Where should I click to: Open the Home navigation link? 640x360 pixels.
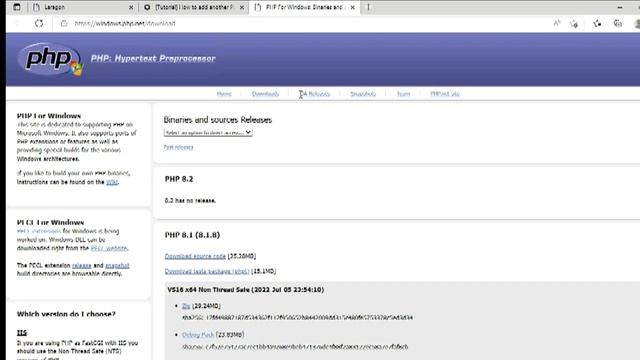(224, 94)
